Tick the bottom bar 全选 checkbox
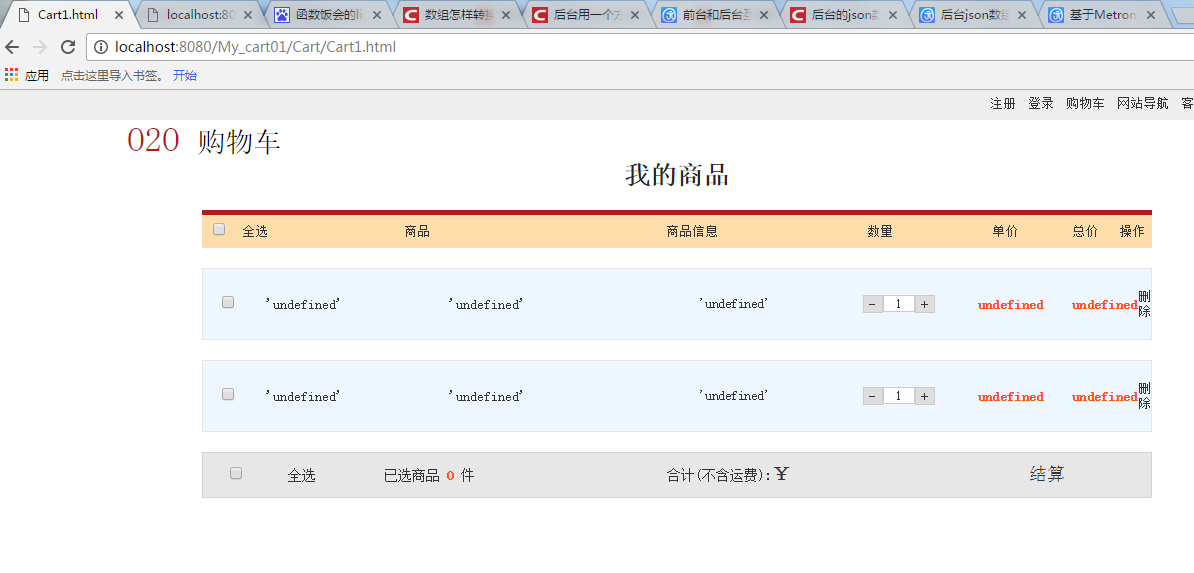Viewport: 1194px width, 573px height. [236, 474]
